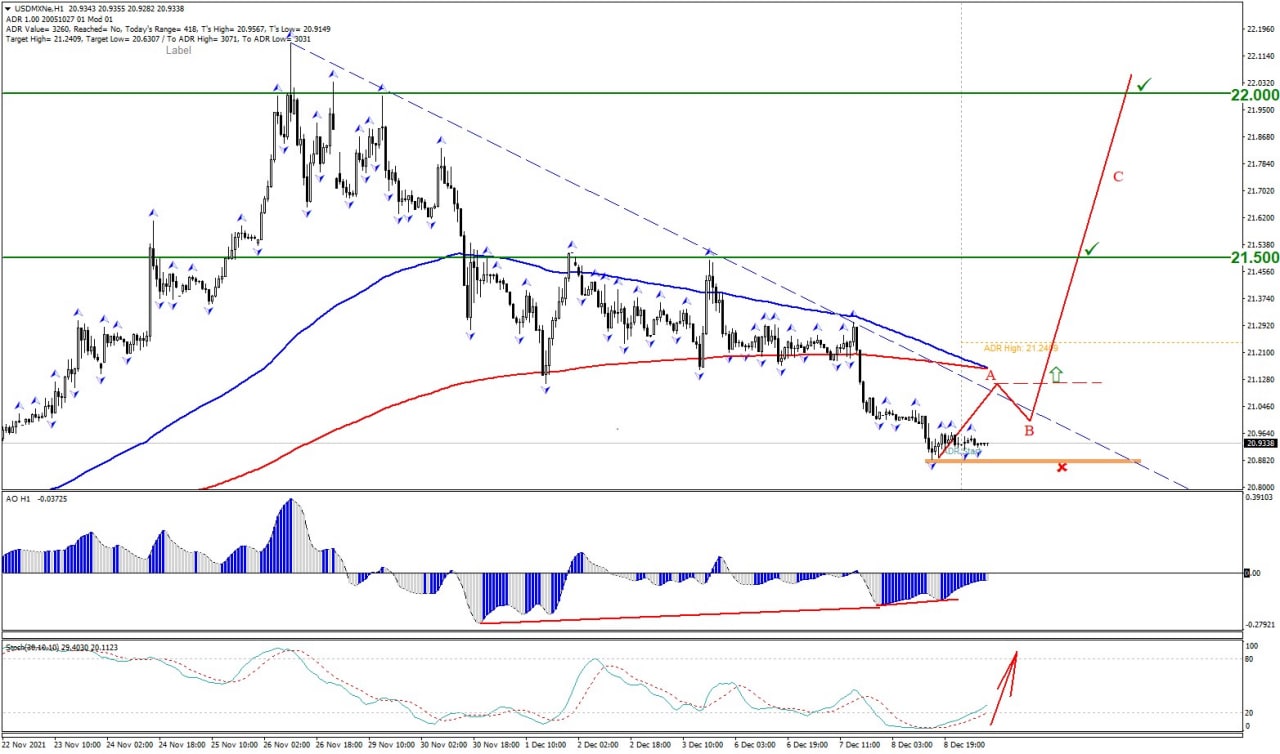This screenshot has height=754, width=1280.
Task: Click the 0.39103 value on the AO scale
Action: pos(1261,499)
